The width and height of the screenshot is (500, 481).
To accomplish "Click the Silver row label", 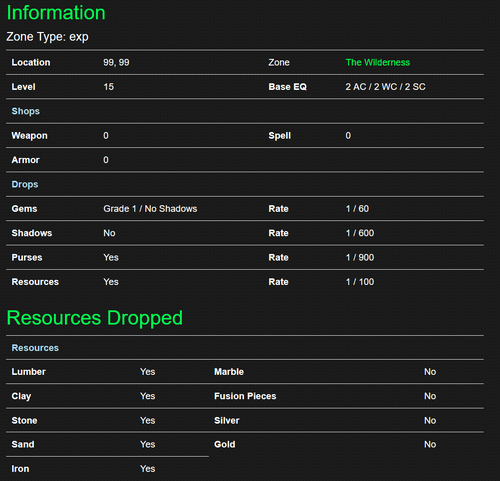I will [x=227, y=420].
